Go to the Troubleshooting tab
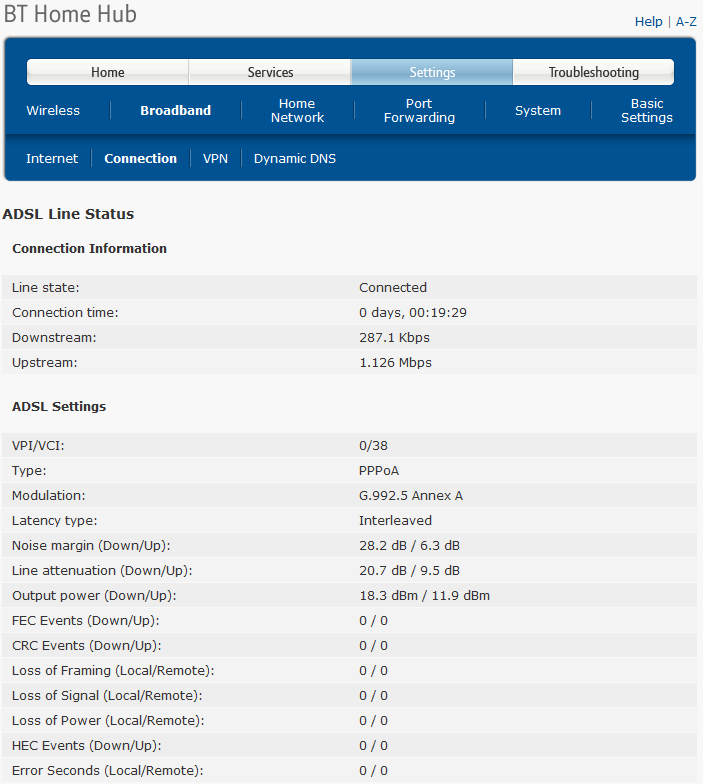Viewport: 703px width, 784px height. (x=593, y=72)
